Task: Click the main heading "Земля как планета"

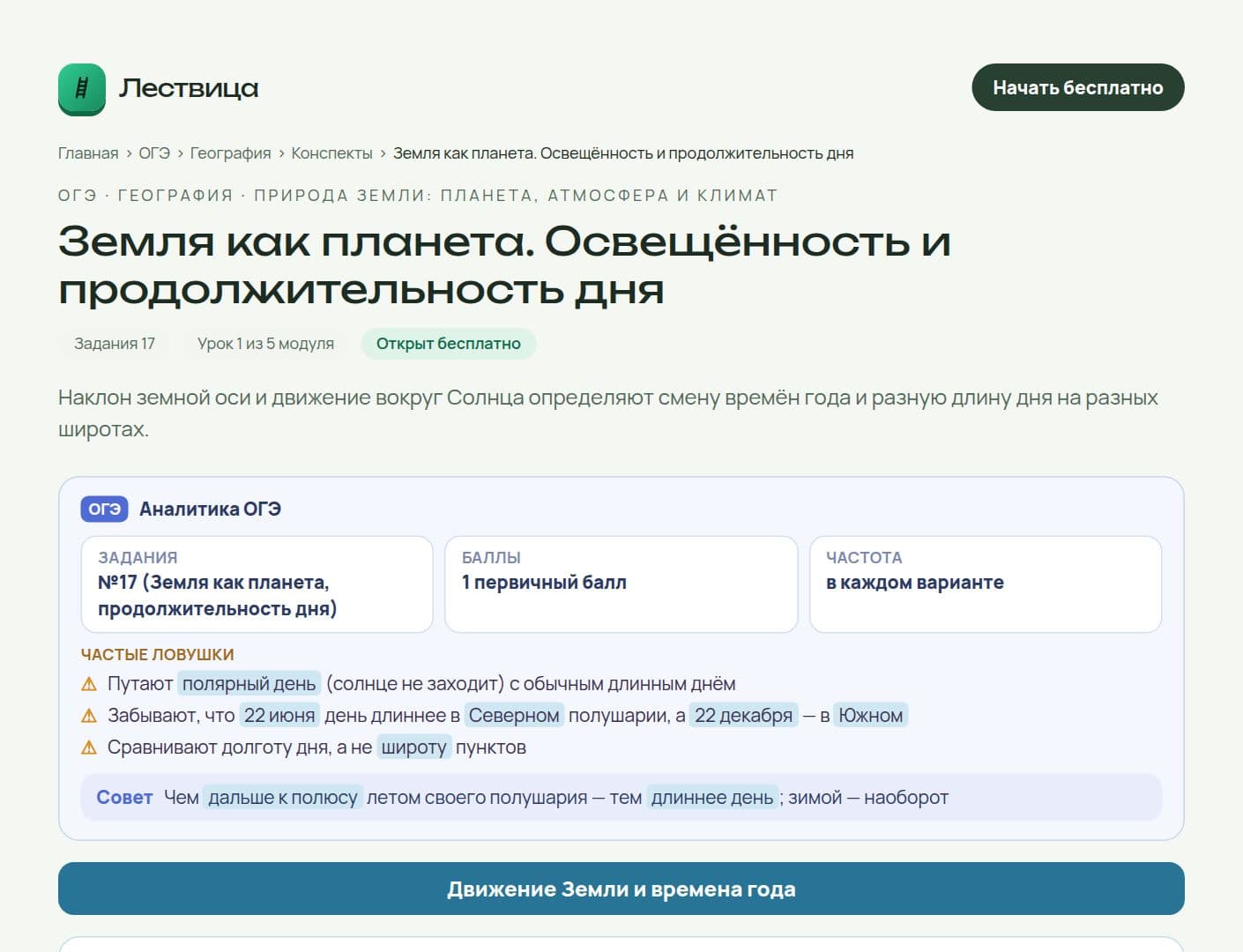Action: click(x=505, y=265)
